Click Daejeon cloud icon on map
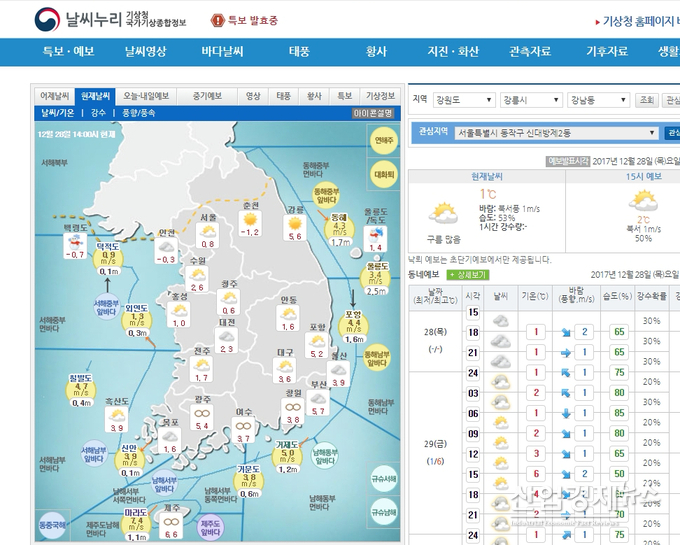The height and width of the screenshot is (545, 680). click(226, 336)
